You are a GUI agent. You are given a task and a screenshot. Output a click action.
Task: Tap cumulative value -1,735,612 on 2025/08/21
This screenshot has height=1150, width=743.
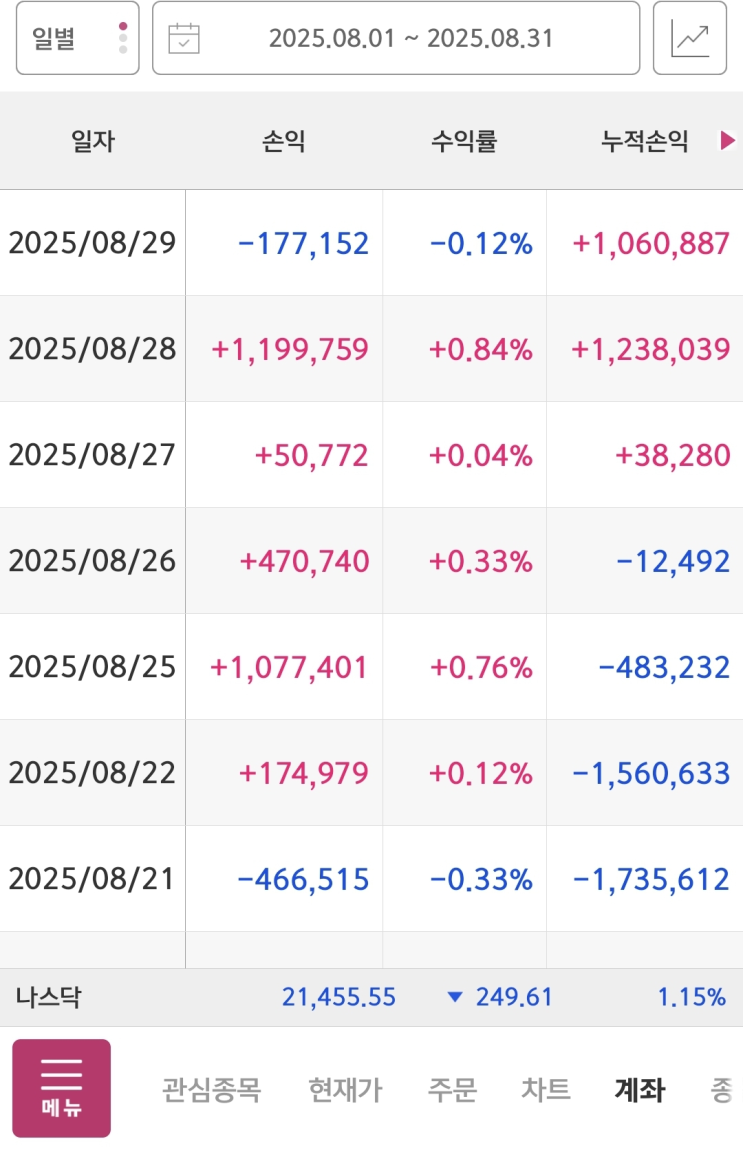pyautogui.click(x=651, y=879)
